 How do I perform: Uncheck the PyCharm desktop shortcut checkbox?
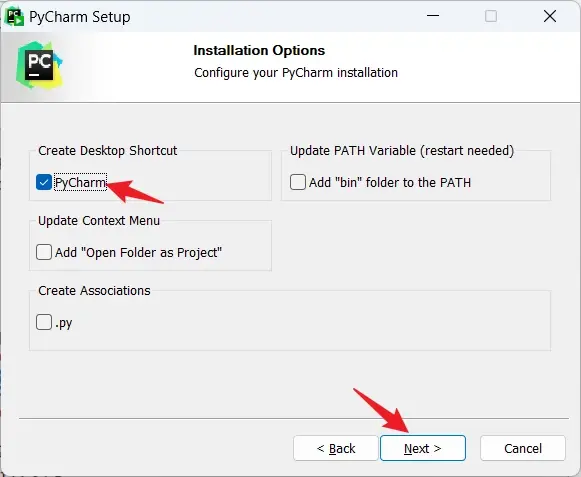44,182
